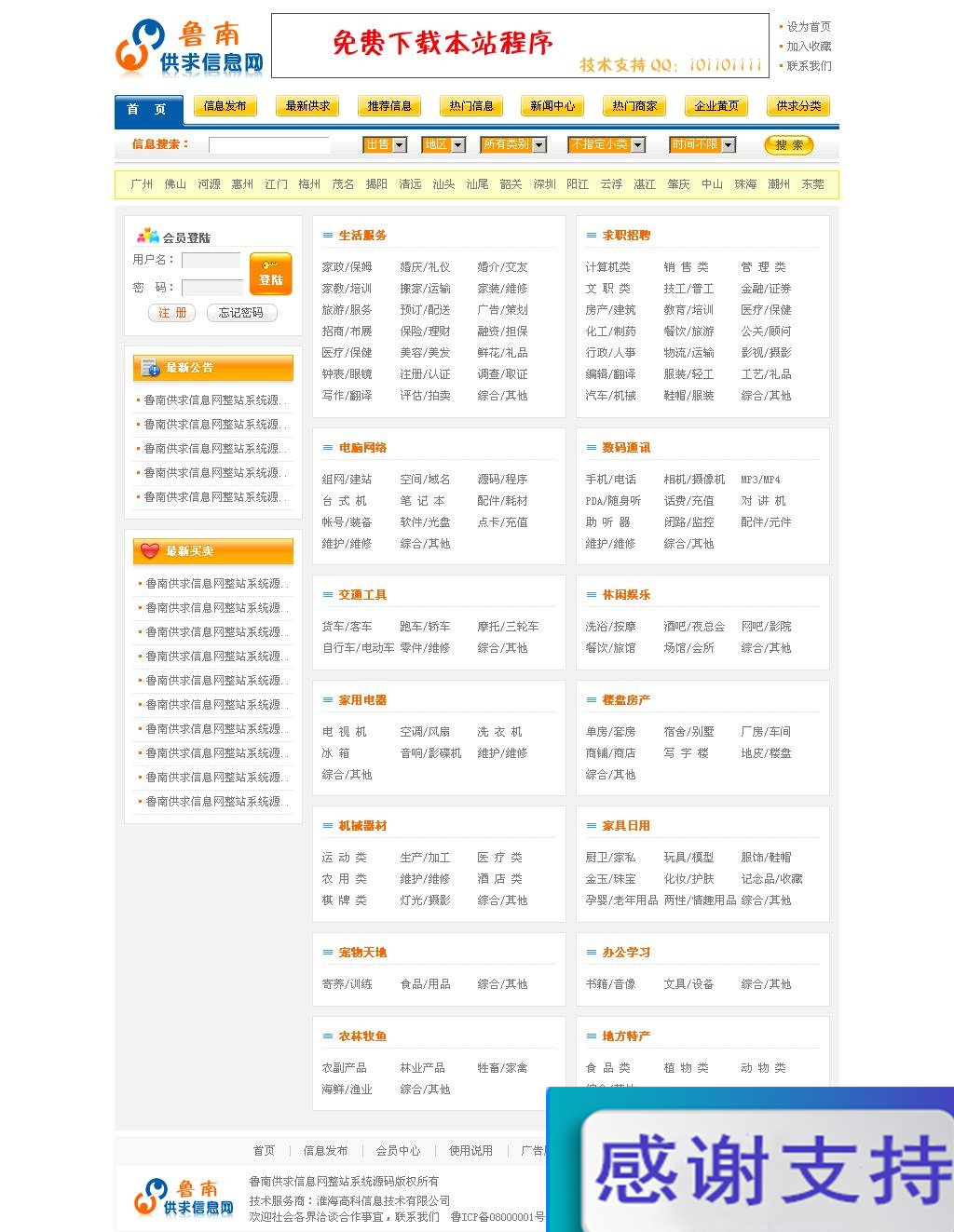
Task: Click the 家政/保姆 subcategory link
Action: (347, 267)
